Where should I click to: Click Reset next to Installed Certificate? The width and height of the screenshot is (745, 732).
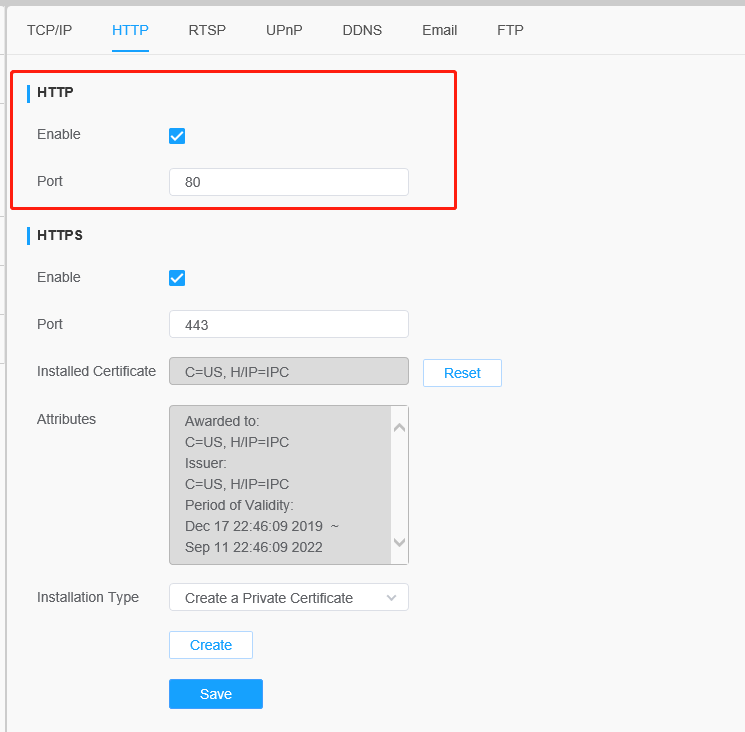click(462, 373)
